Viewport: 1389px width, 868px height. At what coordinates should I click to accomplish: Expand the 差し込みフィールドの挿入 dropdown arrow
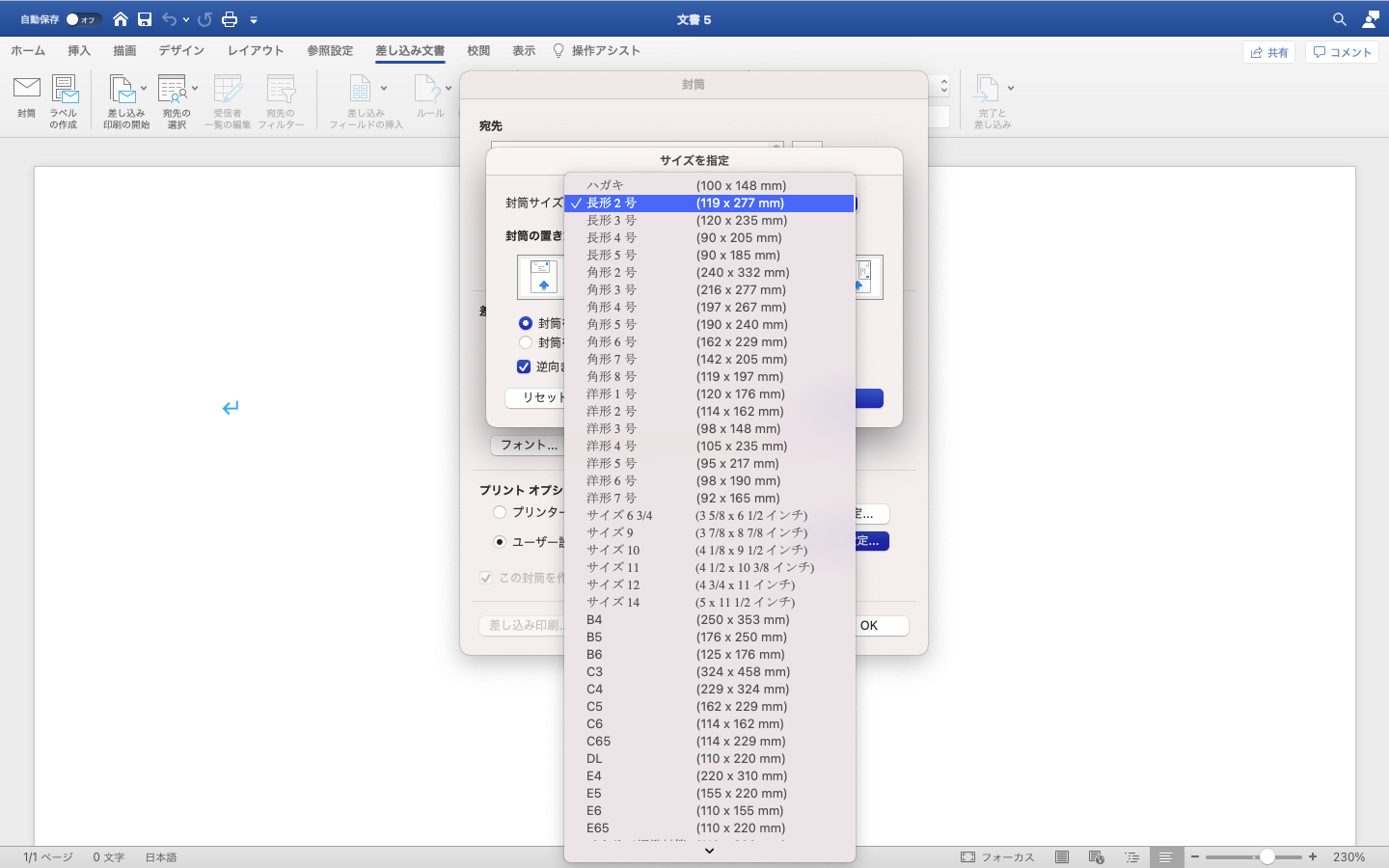(384, 89)
